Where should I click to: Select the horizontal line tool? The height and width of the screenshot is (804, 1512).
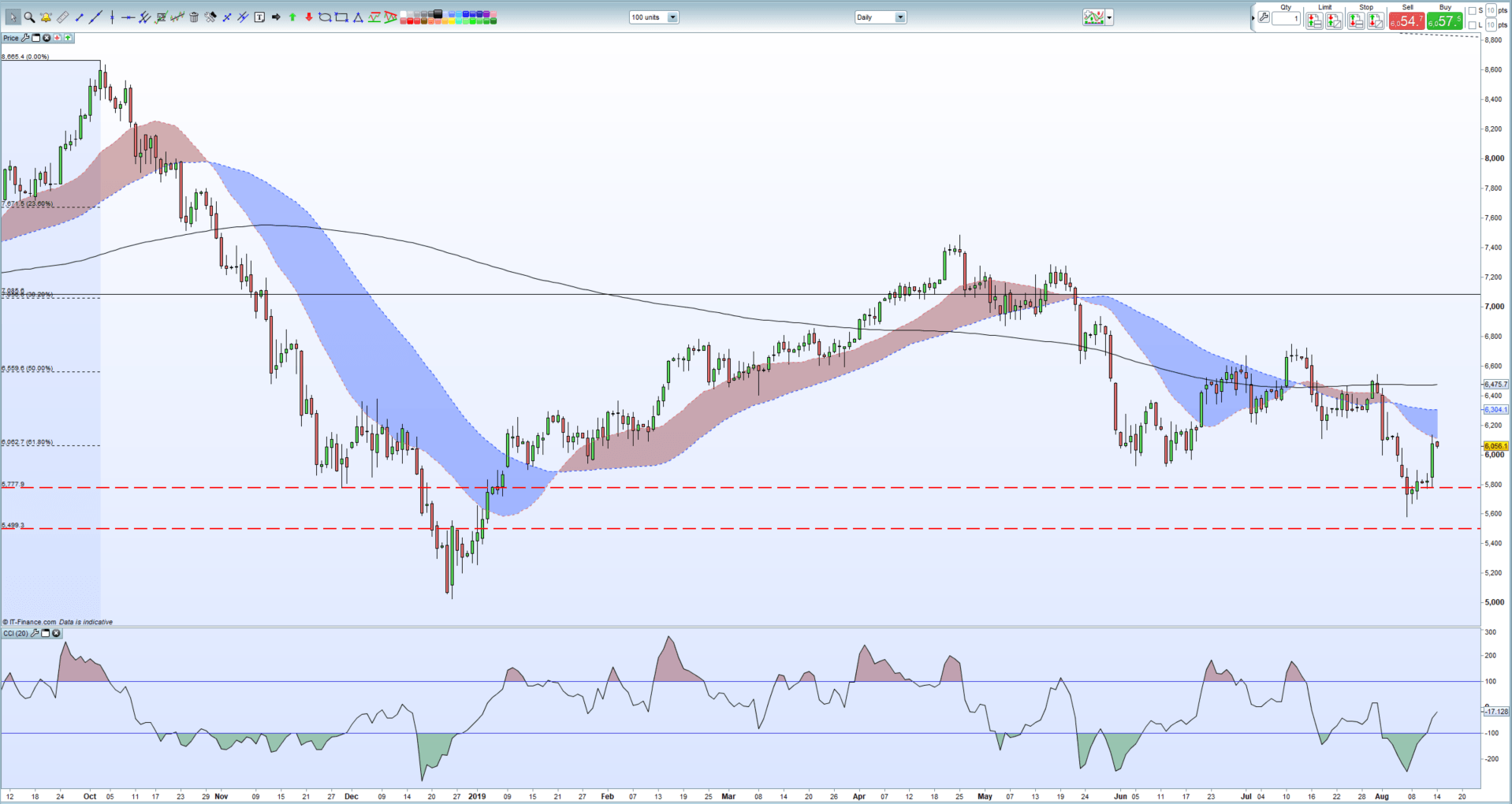128,17
